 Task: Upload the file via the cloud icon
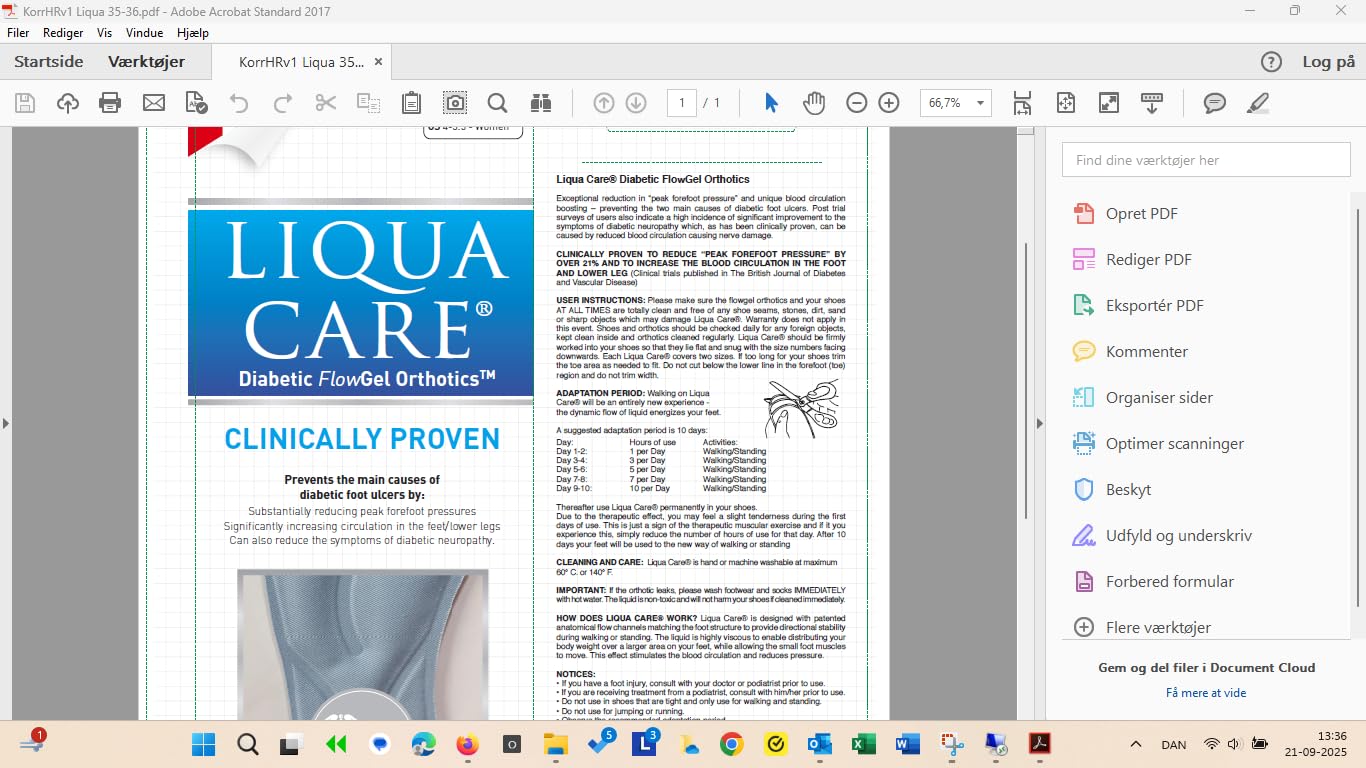point(68,103)
